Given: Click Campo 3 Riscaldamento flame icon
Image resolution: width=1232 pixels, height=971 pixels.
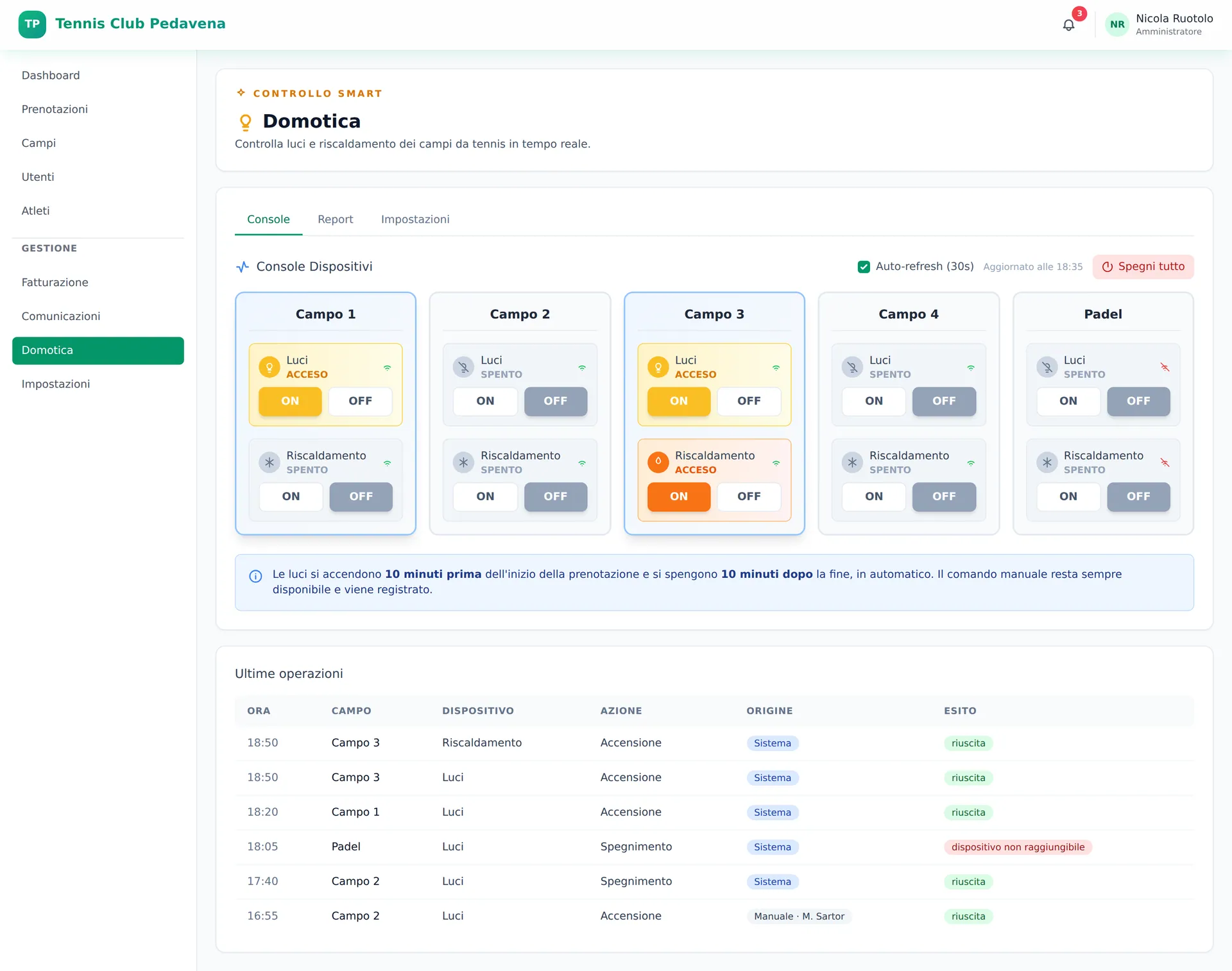Looking at the screenshot, I should (658, 462).
